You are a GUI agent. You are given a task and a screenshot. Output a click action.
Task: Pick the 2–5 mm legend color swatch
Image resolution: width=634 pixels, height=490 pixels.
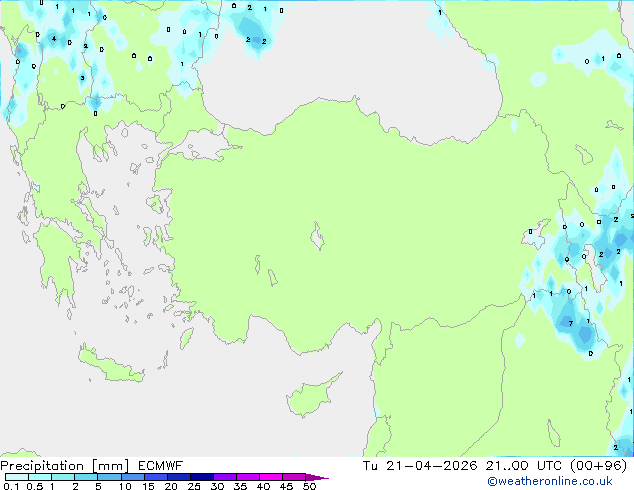pos(86,477)
